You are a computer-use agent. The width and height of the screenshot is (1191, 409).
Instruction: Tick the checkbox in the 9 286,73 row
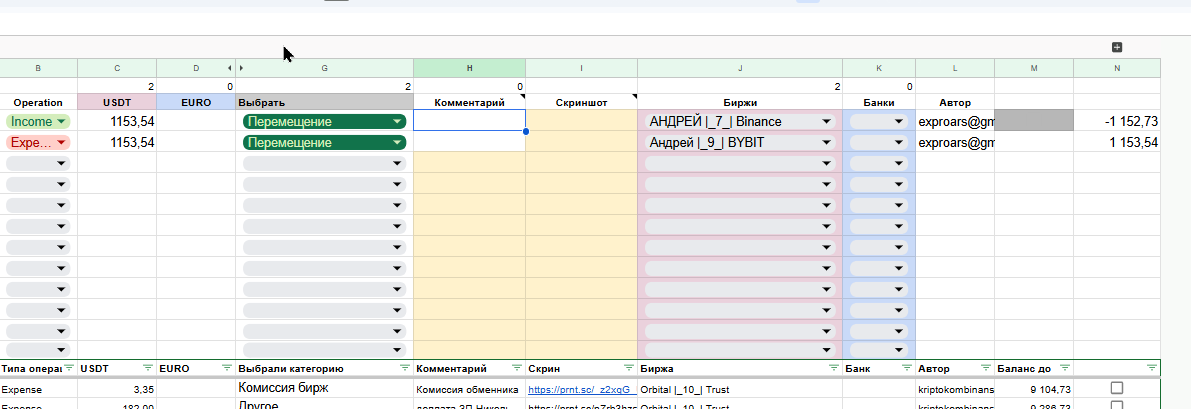point(1117,406)
